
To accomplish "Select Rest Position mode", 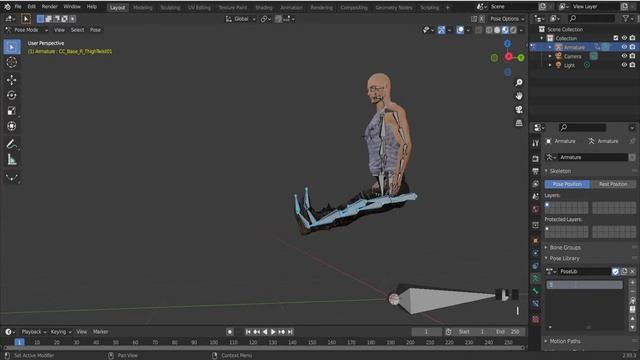I will (613, 184).
